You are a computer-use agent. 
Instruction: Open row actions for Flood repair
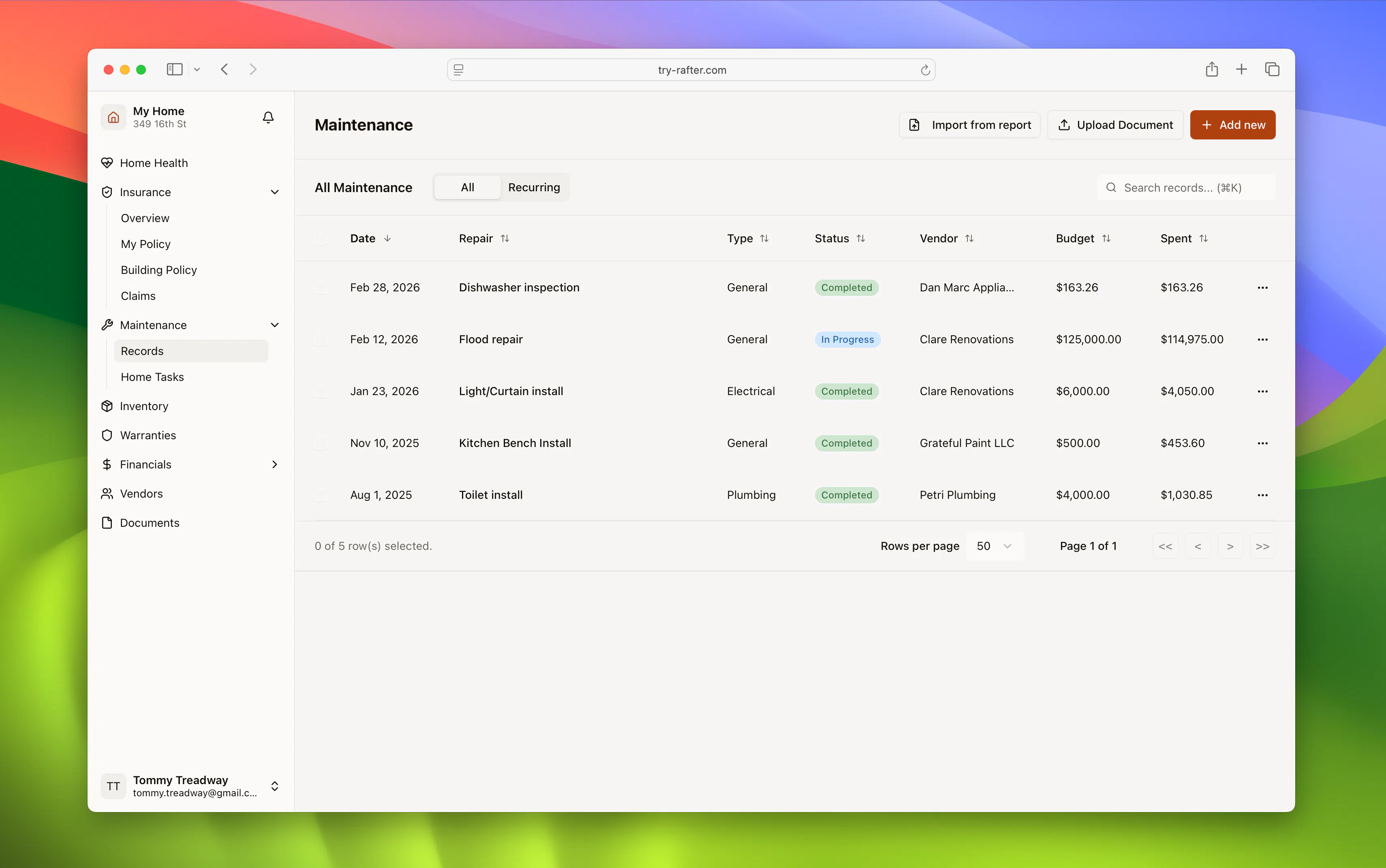pyautogui.click(x=1262, y=340)
